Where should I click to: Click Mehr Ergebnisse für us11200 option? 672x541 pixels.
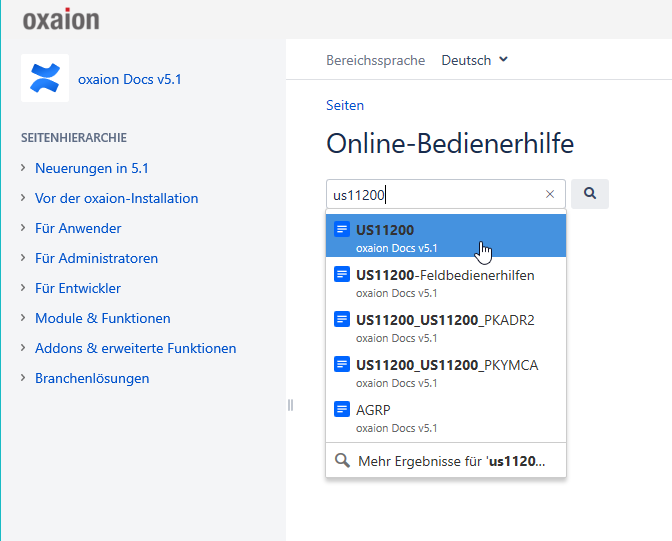[446, 461]
